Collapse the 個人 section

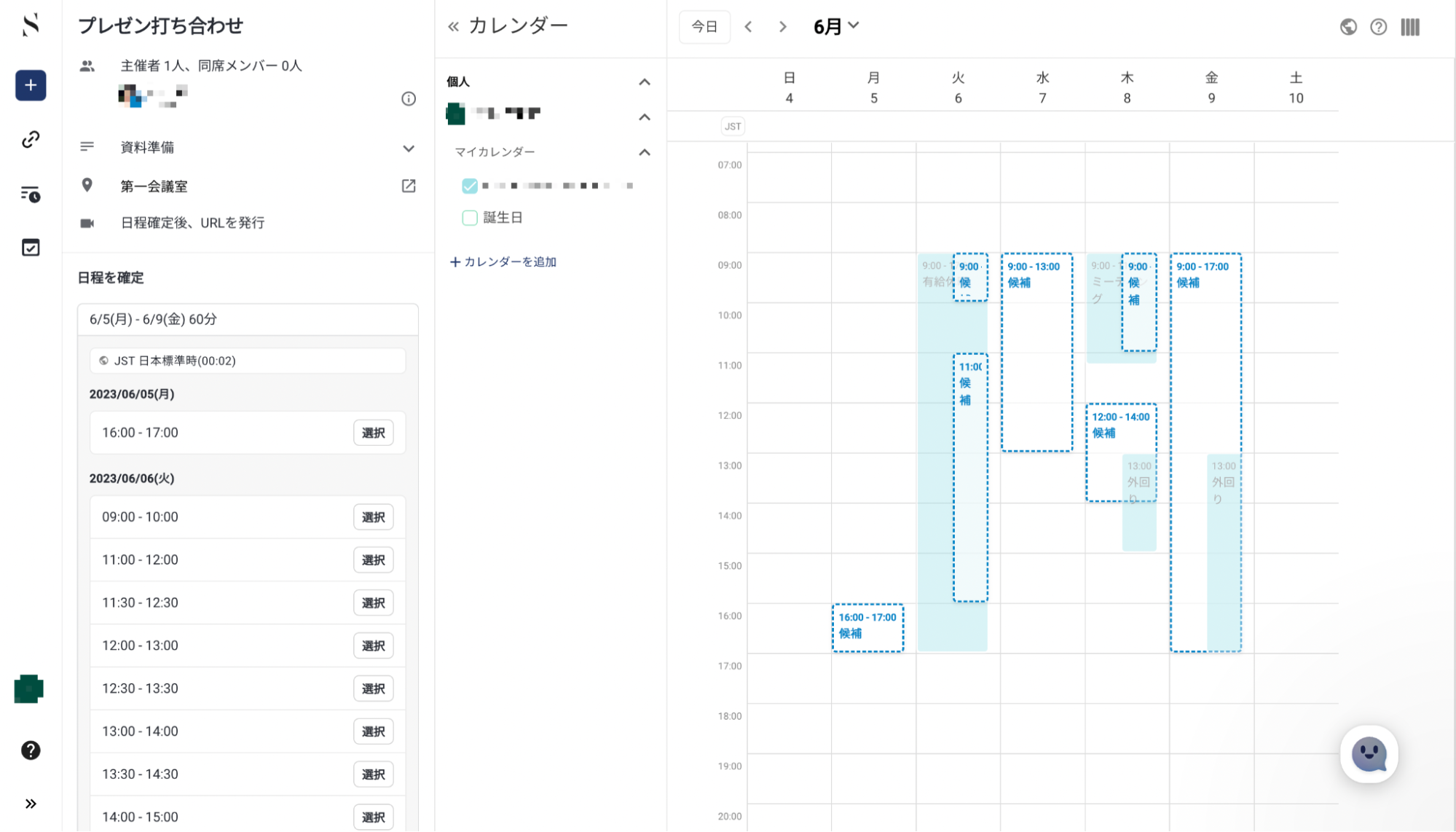(x=645, y=82)
